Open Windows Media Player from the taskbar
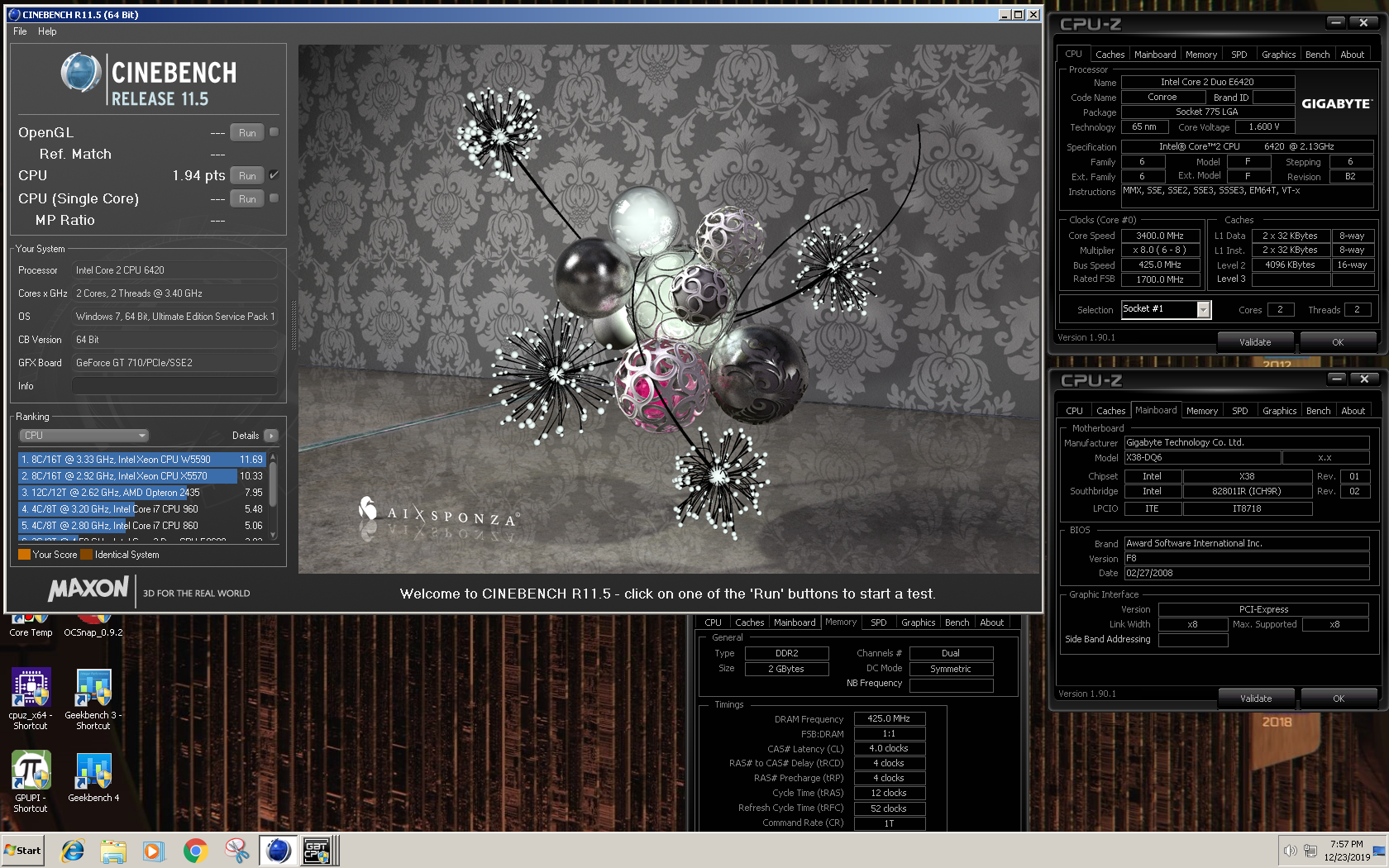The image size is (1389, 868). (x=154, y=850)
